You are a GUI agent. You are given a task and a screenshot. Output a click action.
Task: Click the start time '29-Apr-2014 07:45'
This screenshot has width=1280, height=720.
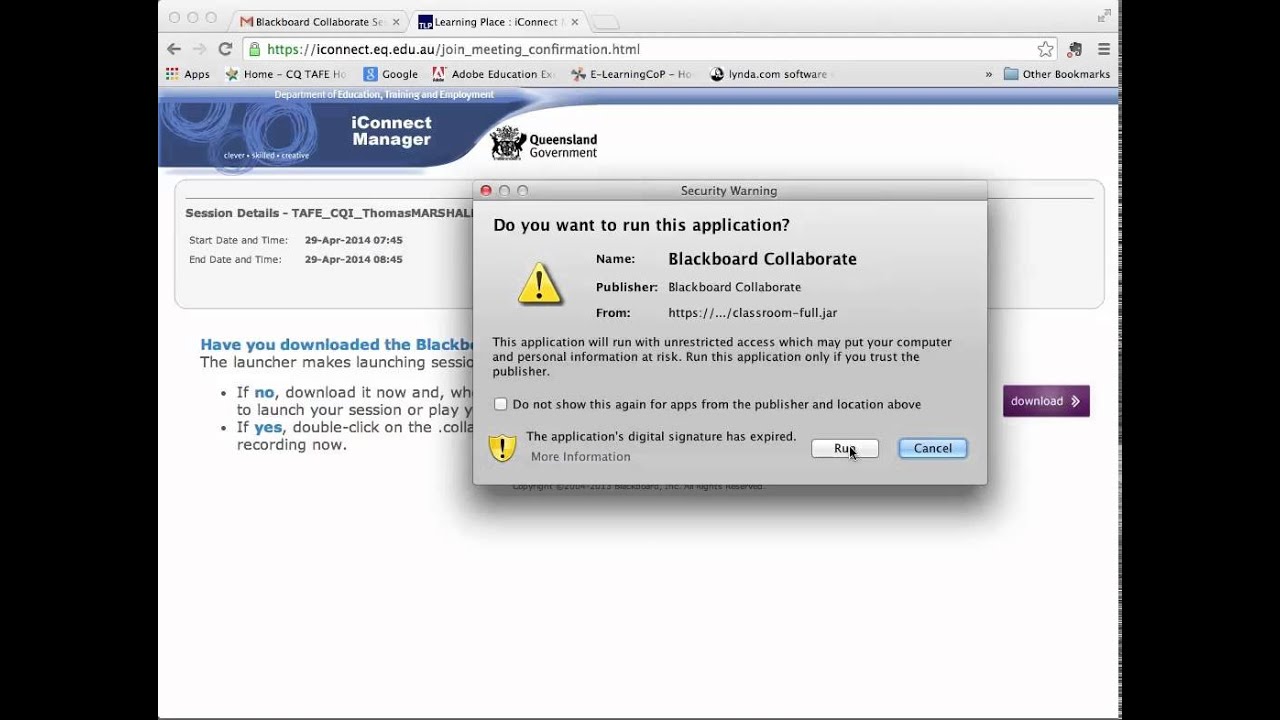click(x=354, y=240)
